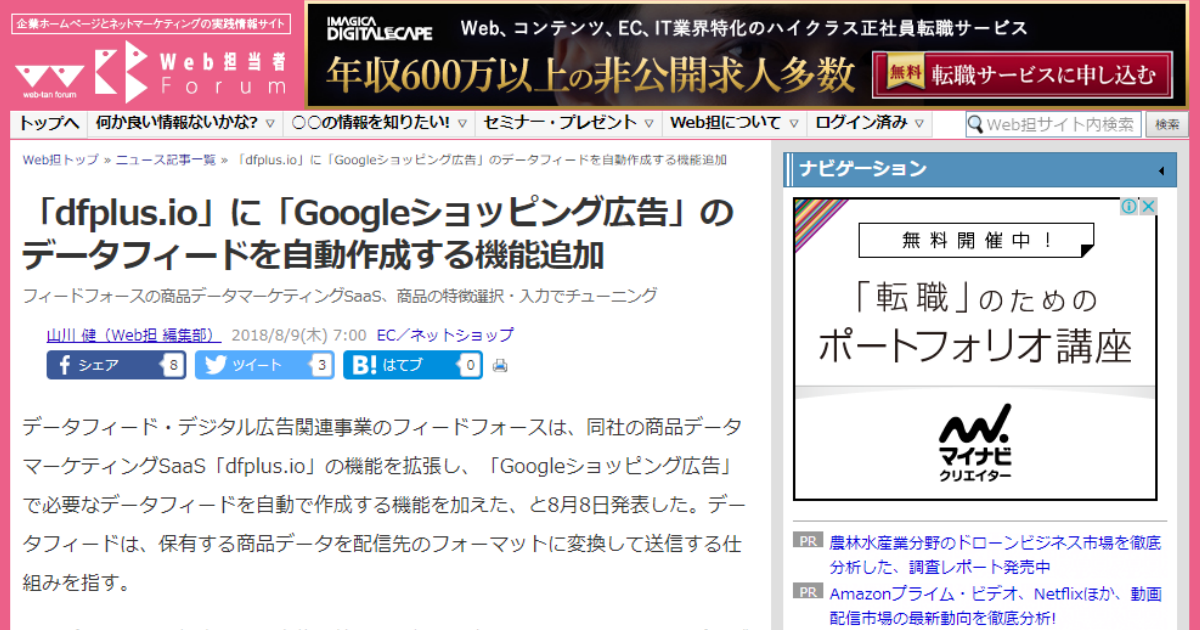Click the tweet count 3
The width and height of the screenshot is (1200, 630).
click(321, 365)
